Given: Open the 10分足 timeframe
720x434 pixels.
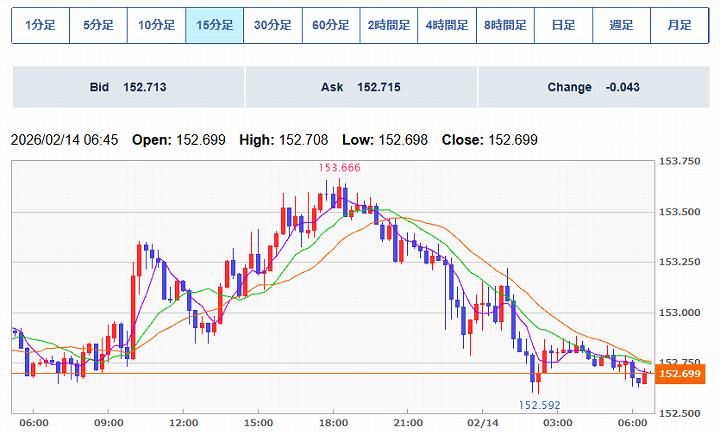Looking at the screenshot, I should pyautogui.click(x=156, y=24).
